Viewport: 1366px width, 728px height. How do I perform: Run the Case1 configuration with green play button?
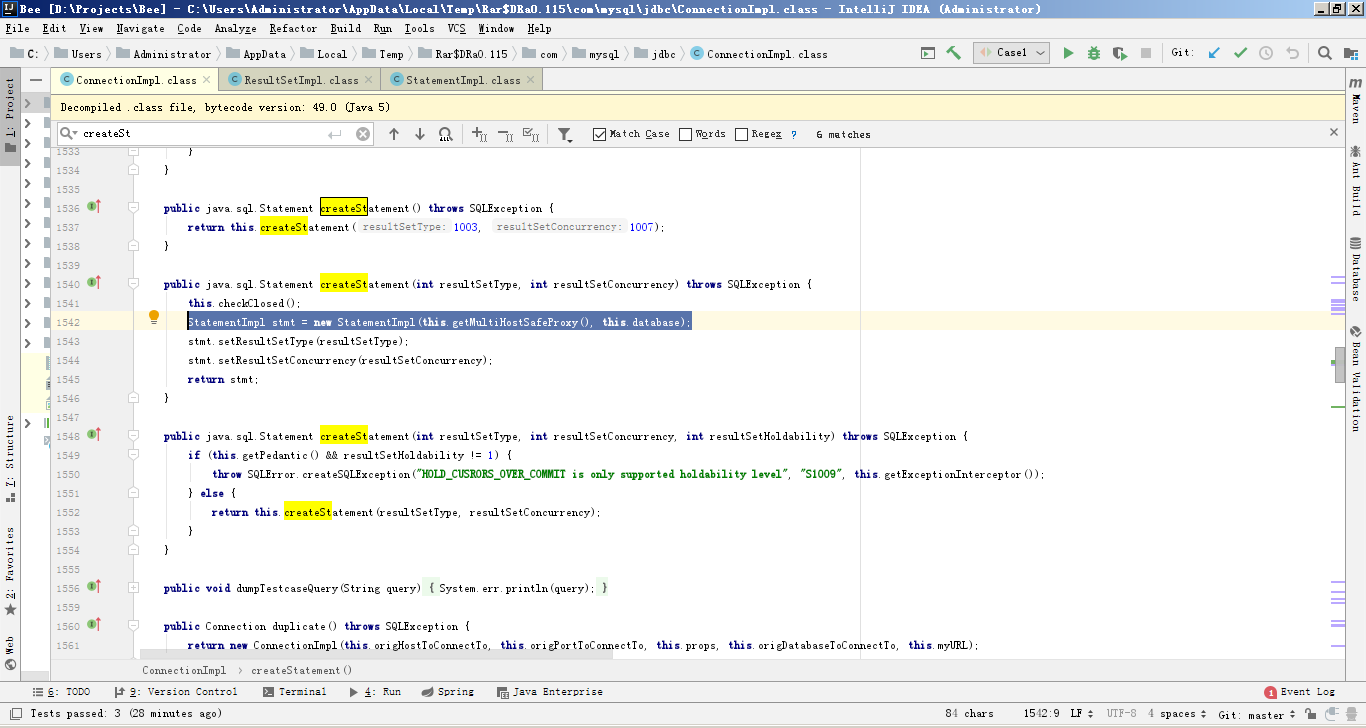point(1068,53)
